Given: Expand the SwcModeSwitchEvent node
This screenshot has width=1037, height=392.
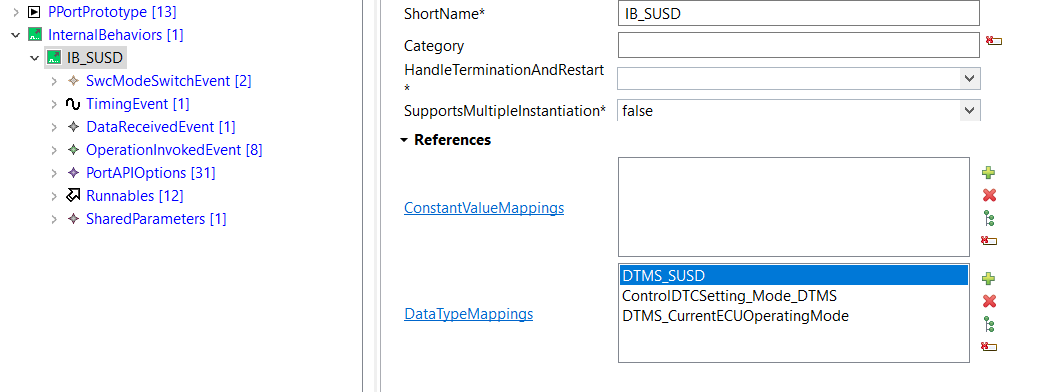Looking at the screenshot, I should point(54,81).
